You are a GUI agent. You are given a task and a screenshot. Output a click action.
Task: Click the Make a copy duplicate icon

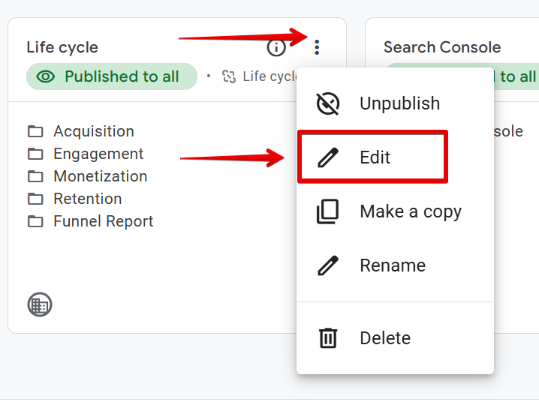point(327,211)
